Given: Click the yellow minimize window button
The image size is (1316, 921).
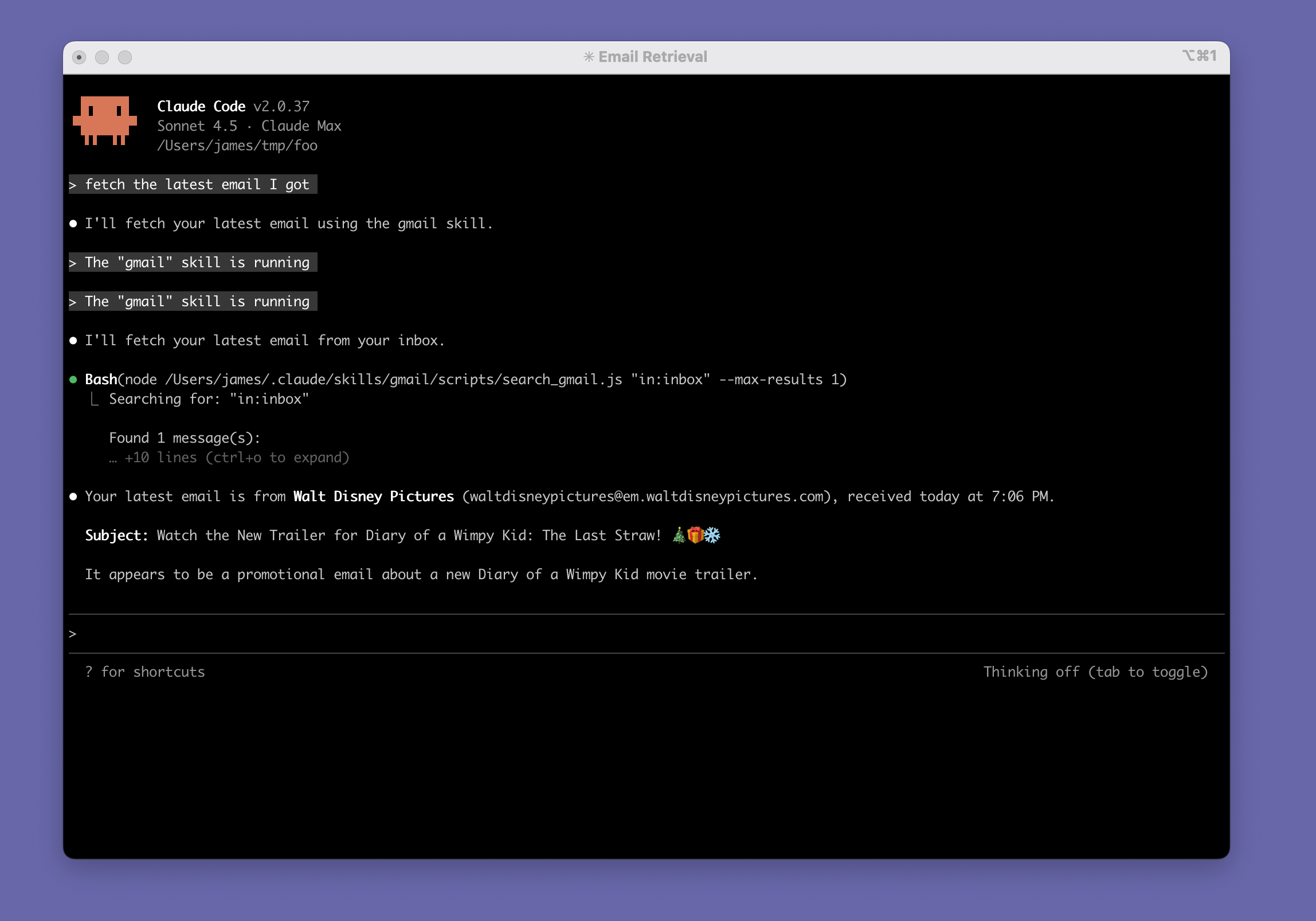Looking at the screenshot, I should coord(102,57).
